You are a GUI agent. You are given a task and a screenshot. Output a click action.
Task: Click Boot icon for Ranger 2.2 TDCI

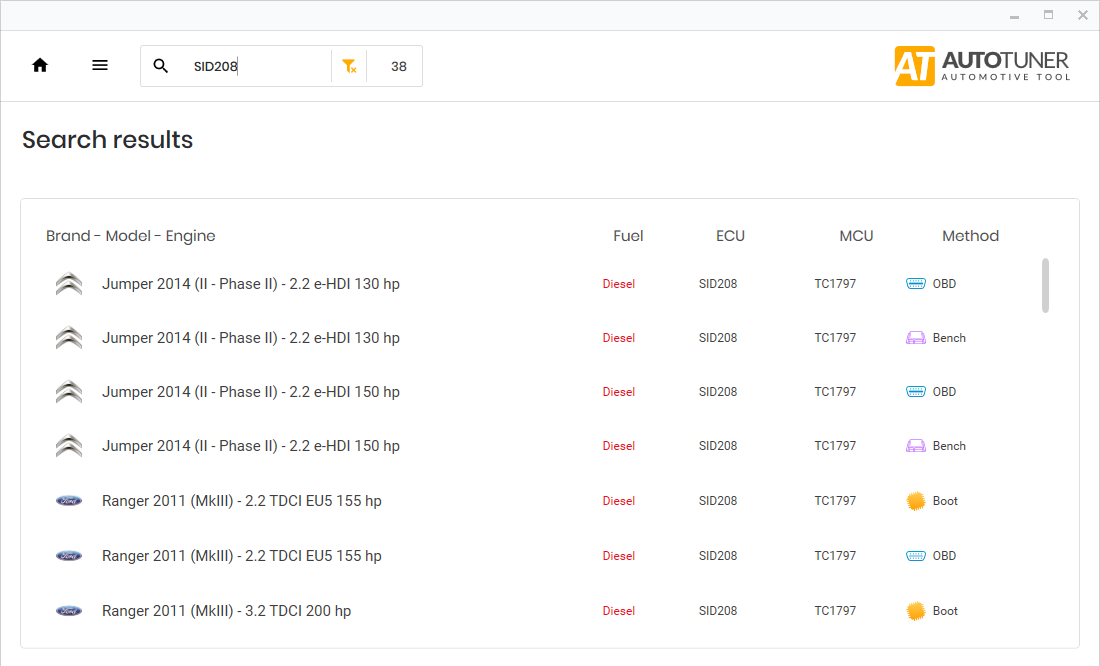tap(915, 501)
